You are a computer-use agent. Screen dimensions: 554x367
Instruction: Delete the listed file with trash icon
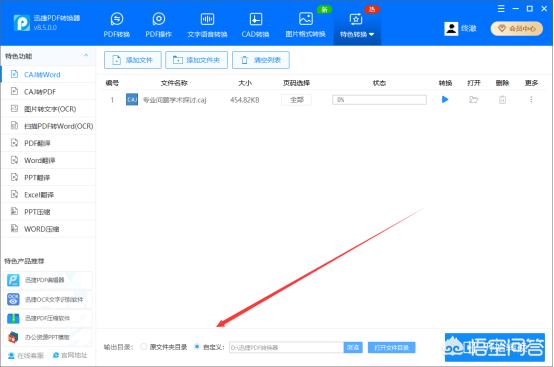[502, 100]
